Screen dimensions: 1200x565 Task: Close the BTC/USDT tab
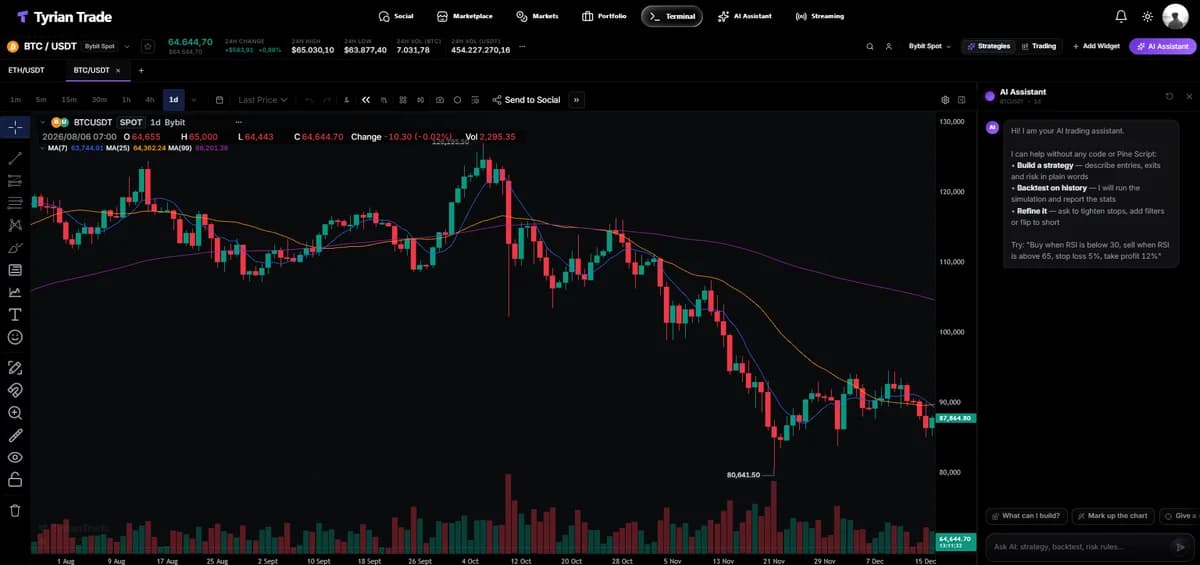coord(118,70)
